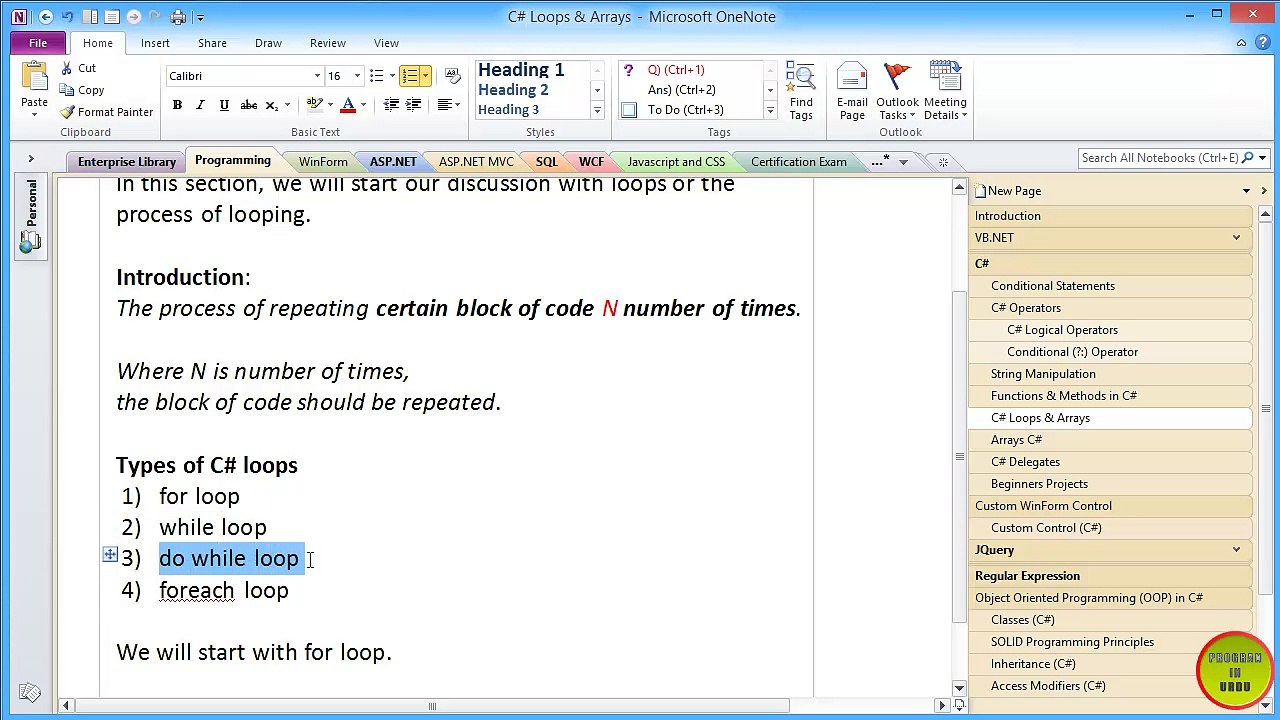Click the Back arrow in quick access toolbar
The image size is (1280, 720).
46,17
